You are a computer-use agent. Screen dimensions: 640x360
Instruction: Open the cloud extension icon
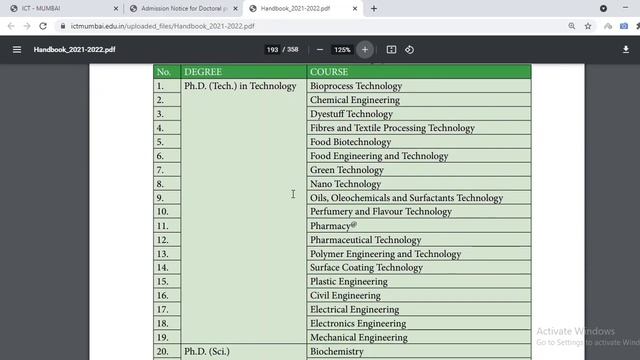[x=608, y=26]
